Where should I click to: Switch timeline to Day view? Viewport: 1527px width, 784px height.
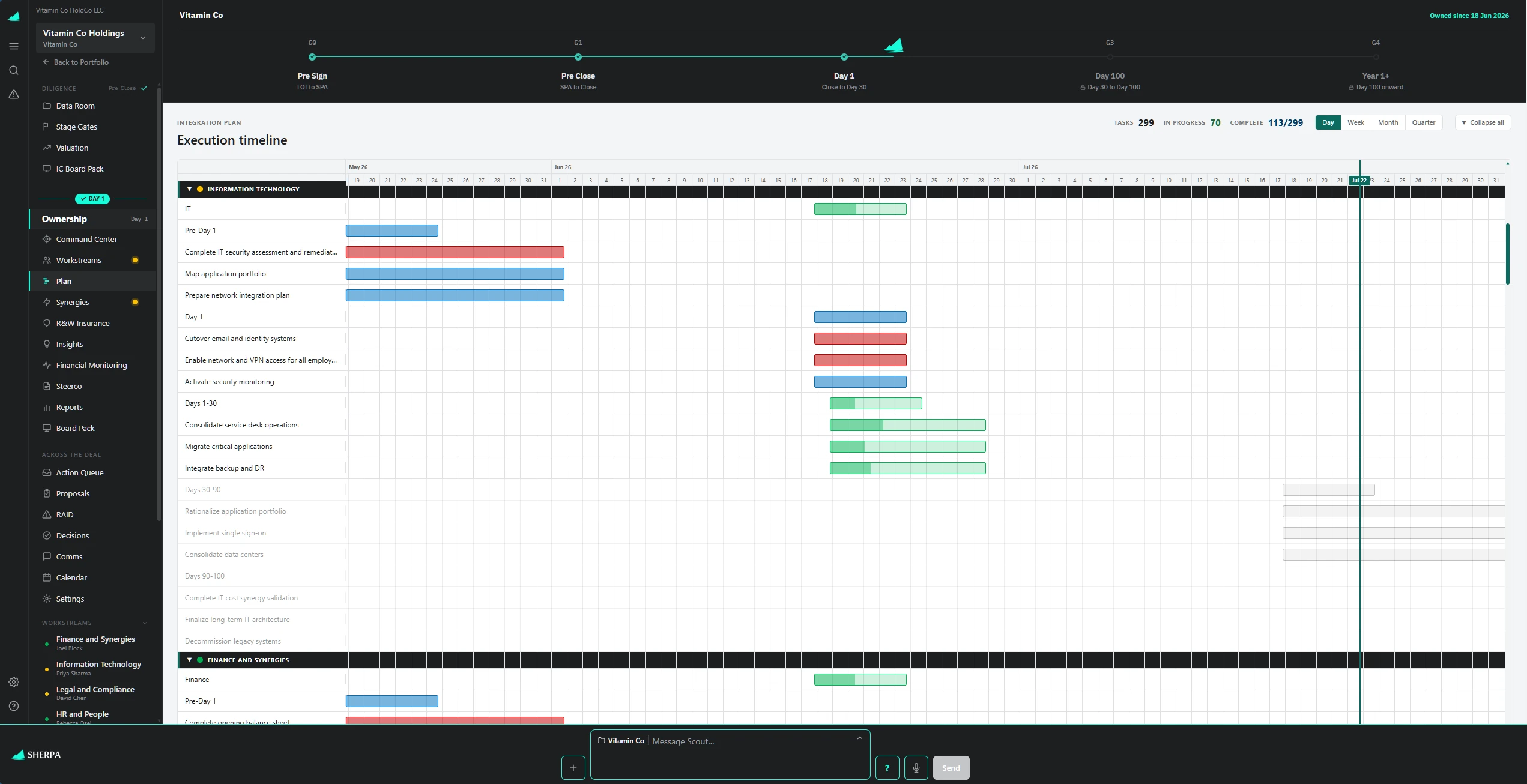pyautogui.click(x=1328, y=122)
